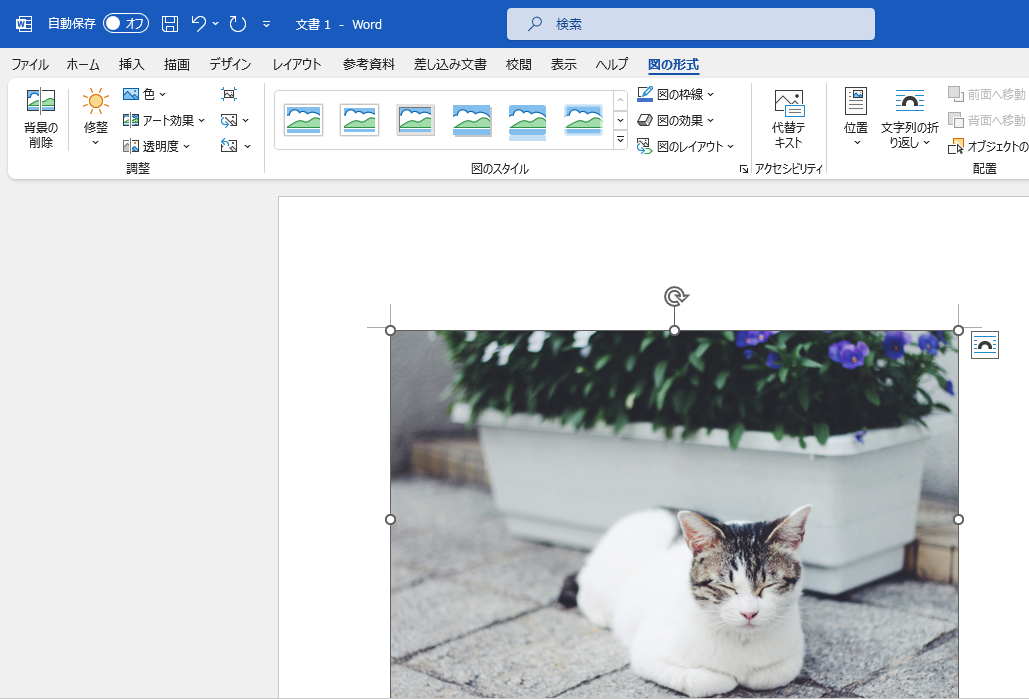Open the change picture icon dropdown
The image size is (1029, 699).
tap(235, 120)
